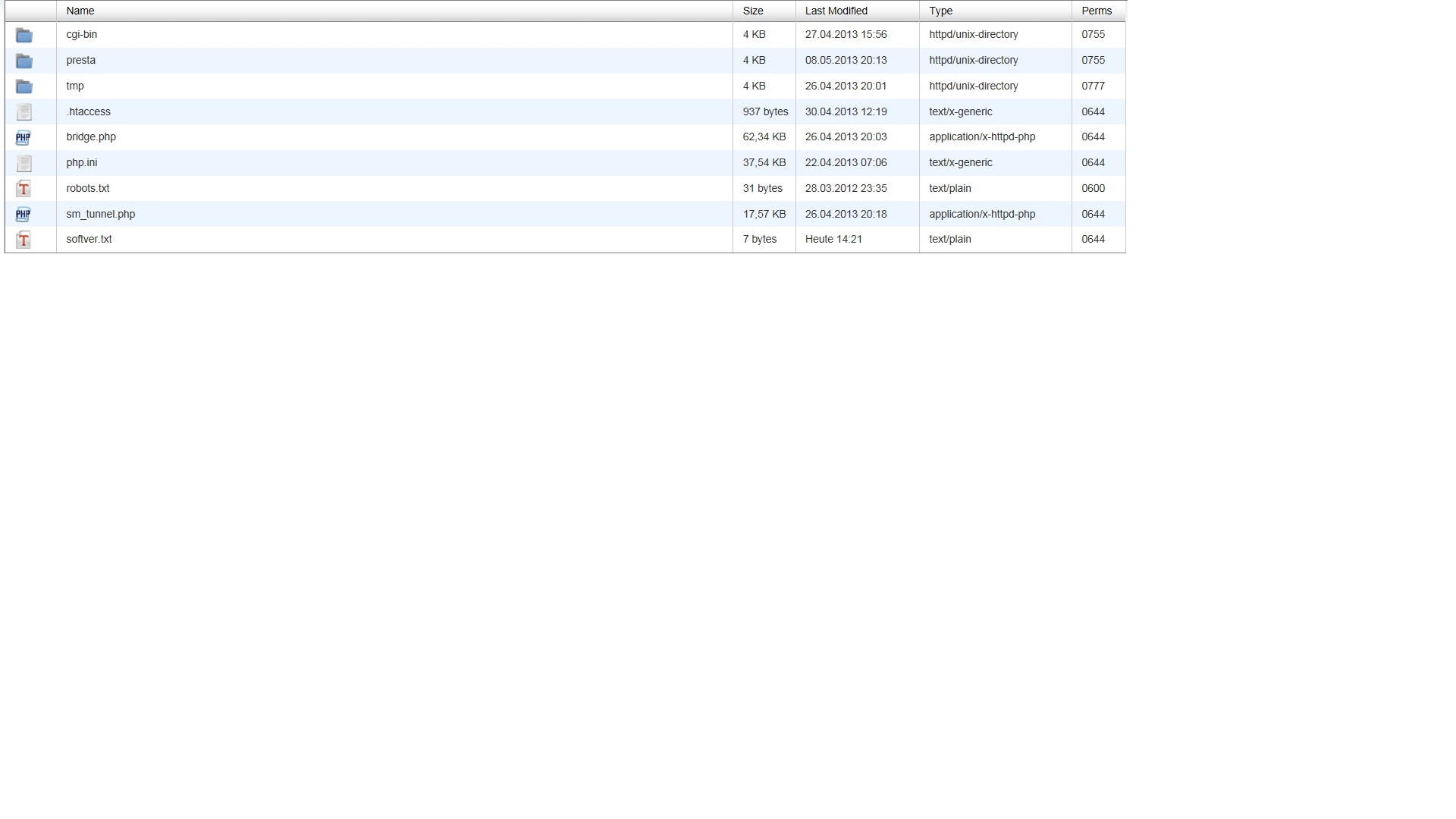The image size is (1456, 819).
Task: Open the cgi-bin directory name
Action: point(81,34)
